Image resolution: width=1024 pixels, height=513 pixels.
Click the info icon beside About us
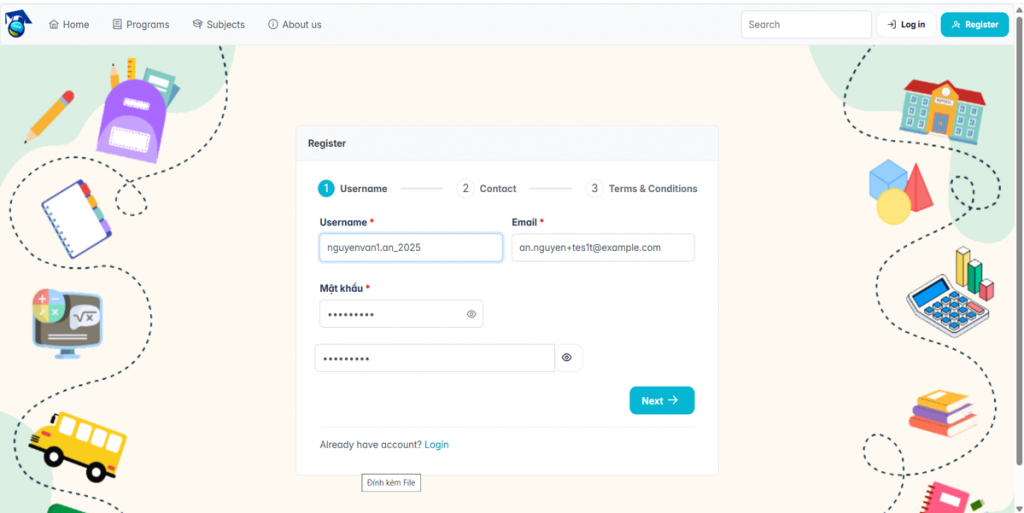click(273, 24)
